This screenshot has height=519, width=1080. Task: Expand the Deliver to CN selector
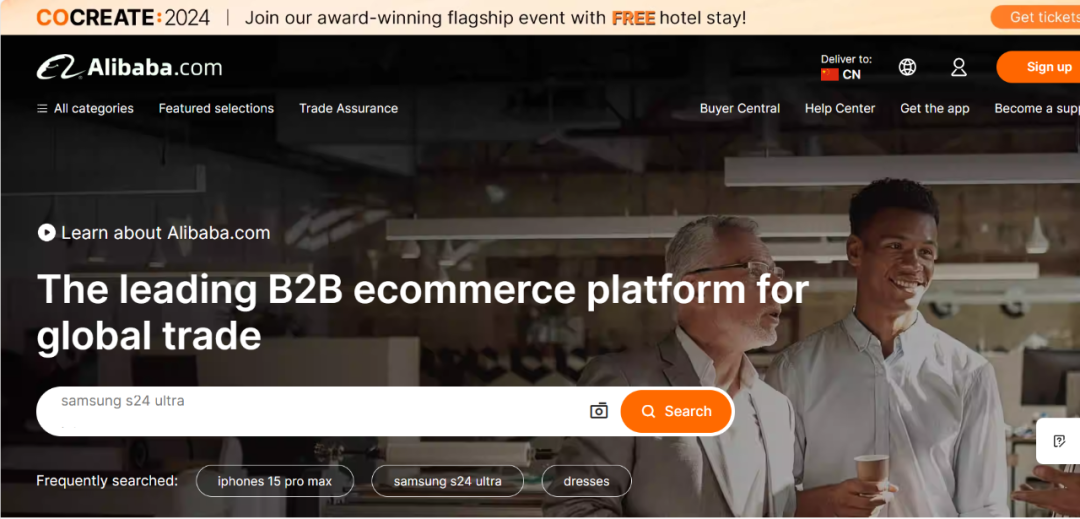tap(846, 67)
